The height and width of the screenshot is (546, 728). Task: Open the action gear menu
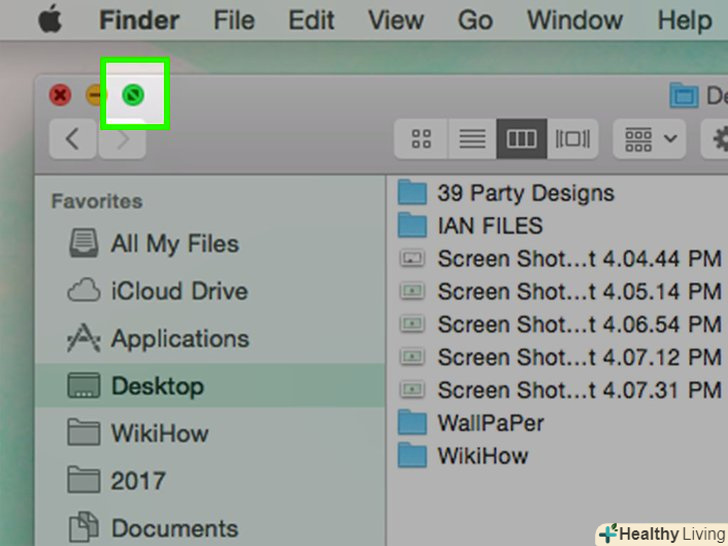point(718,139)
